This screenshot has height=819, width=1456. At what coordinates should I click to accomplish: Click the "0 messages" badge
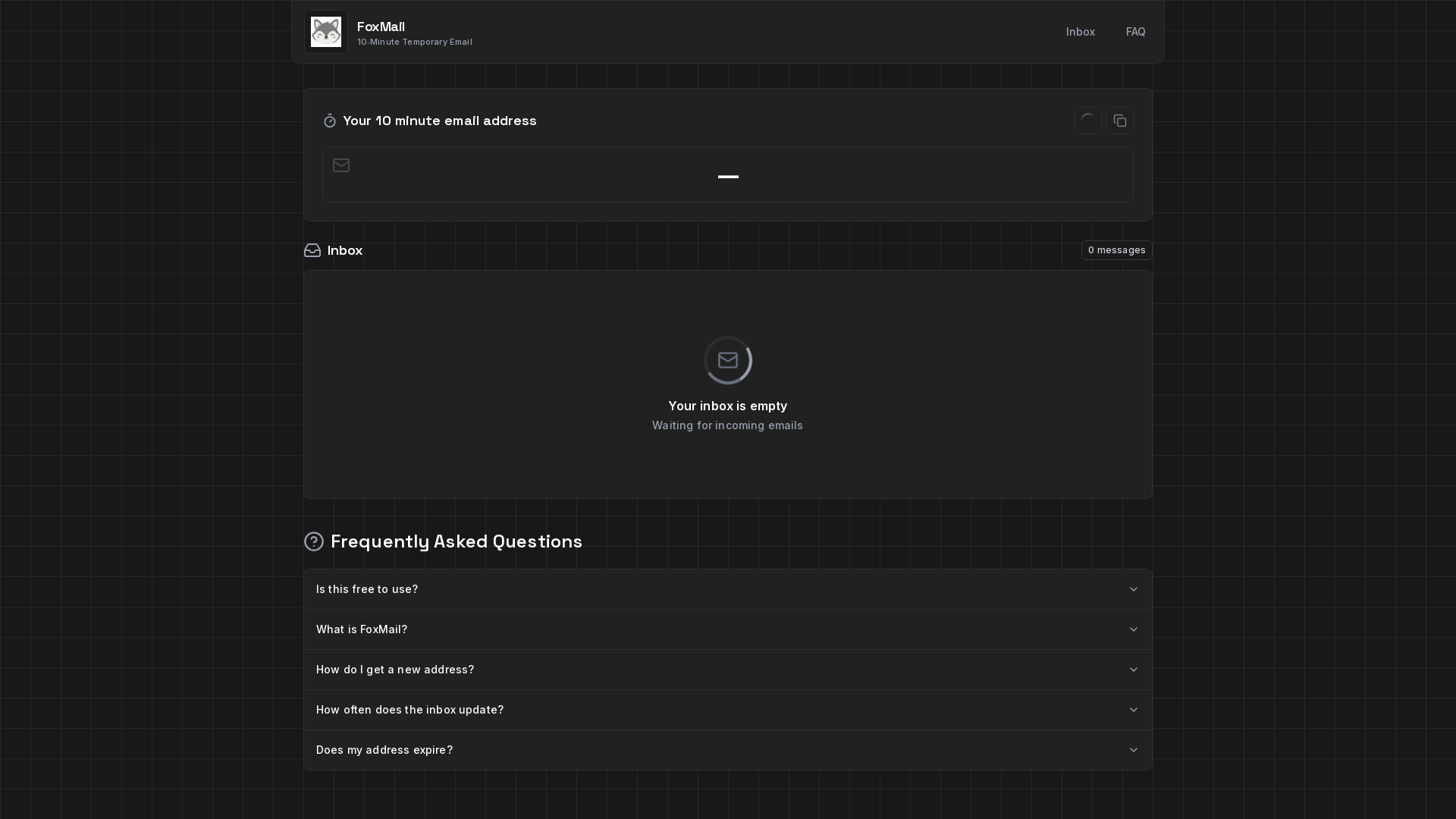[1116, 250]
